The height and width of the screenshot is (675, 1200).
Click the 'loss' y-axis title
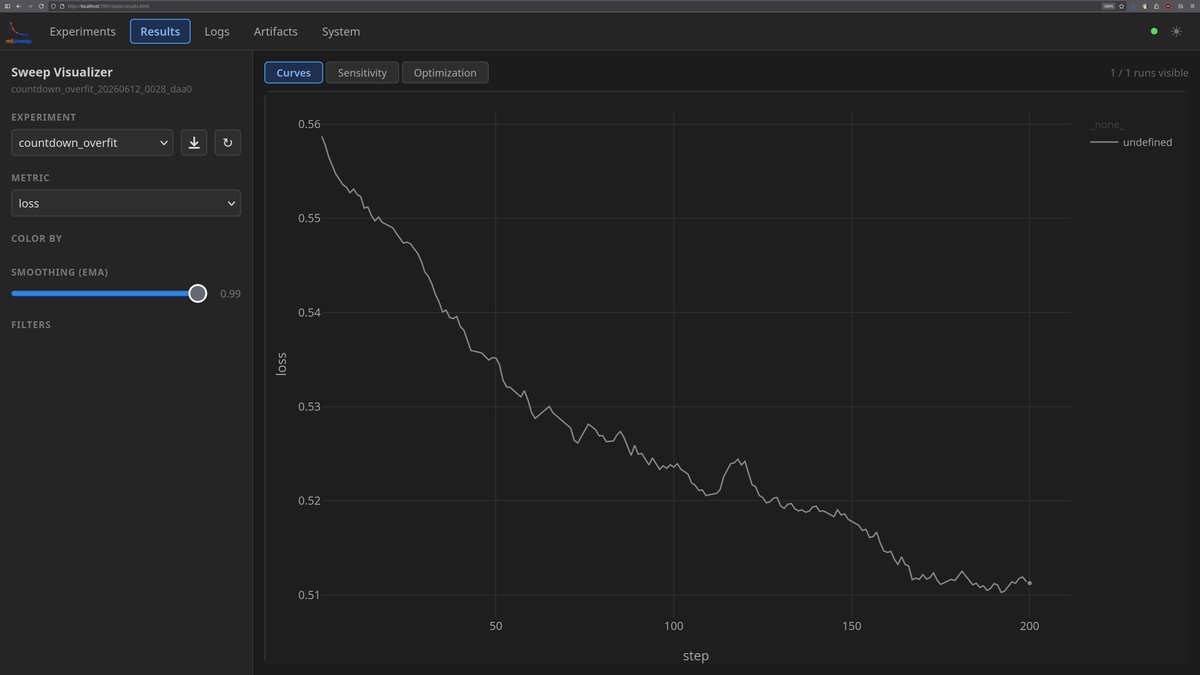[x=281, y=363]
